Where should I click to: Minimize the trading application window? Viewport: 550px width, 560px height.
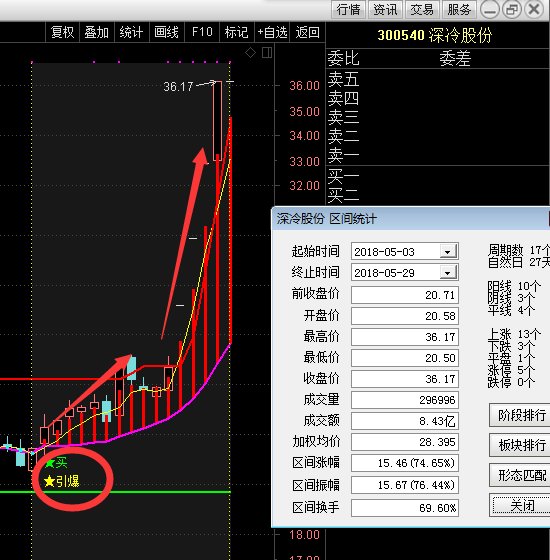(x=490, y=10)
